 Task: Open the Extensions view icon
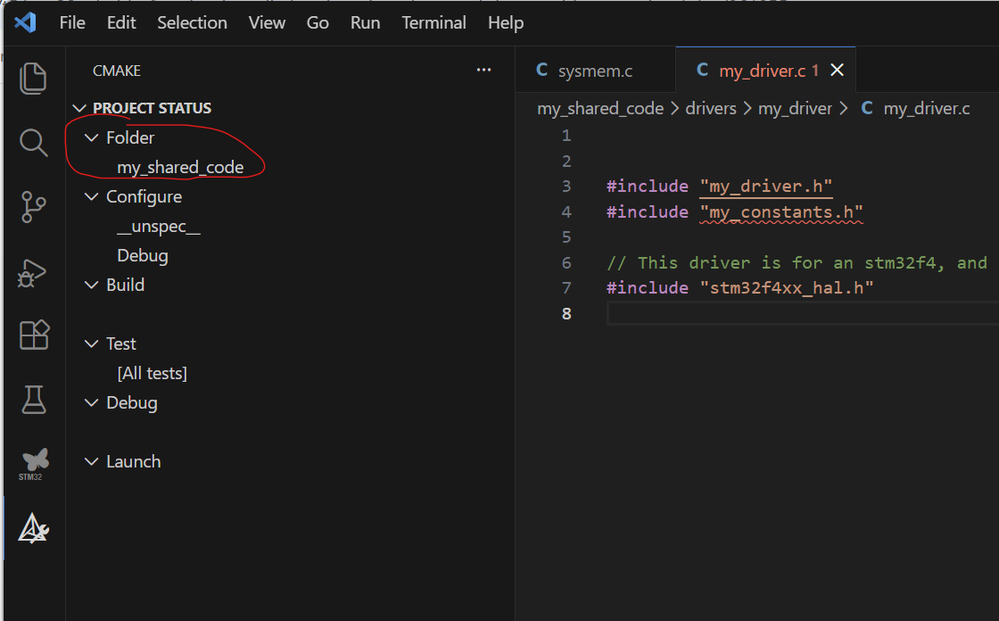point(33,335)
